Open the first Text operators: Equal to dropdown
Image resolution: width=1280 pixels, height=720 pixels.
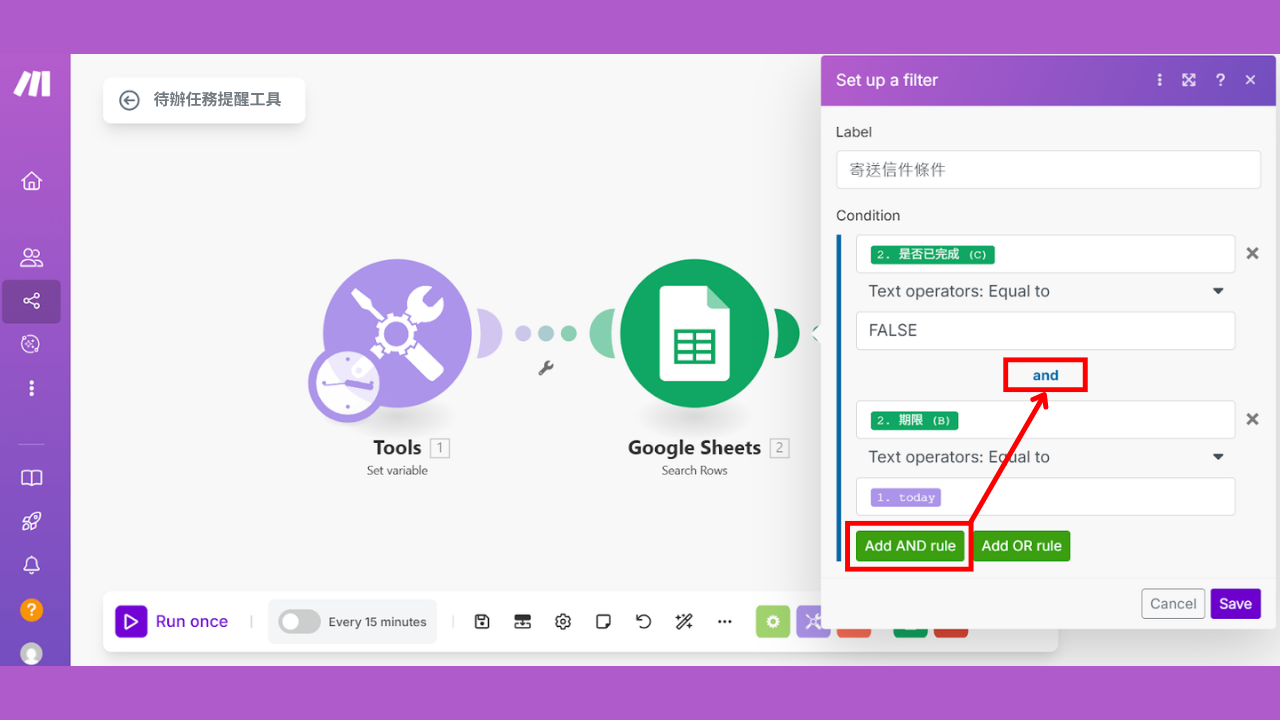tap(1046, 291)
